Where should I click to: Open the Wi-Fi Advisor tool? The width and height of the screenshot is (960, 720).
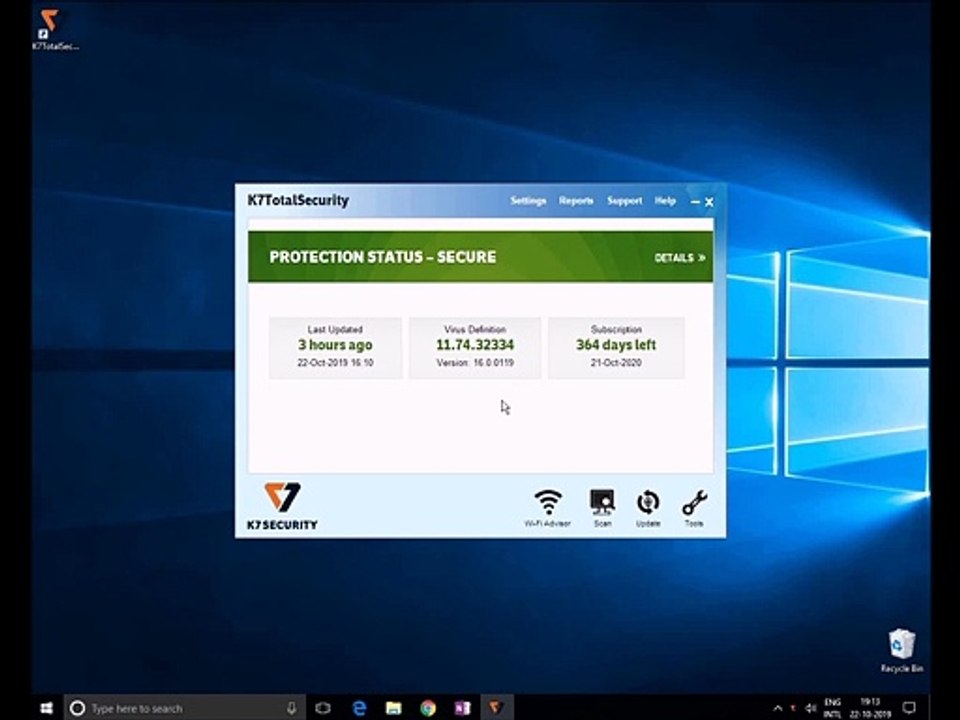pyautogui.click(x=547, y=508)
